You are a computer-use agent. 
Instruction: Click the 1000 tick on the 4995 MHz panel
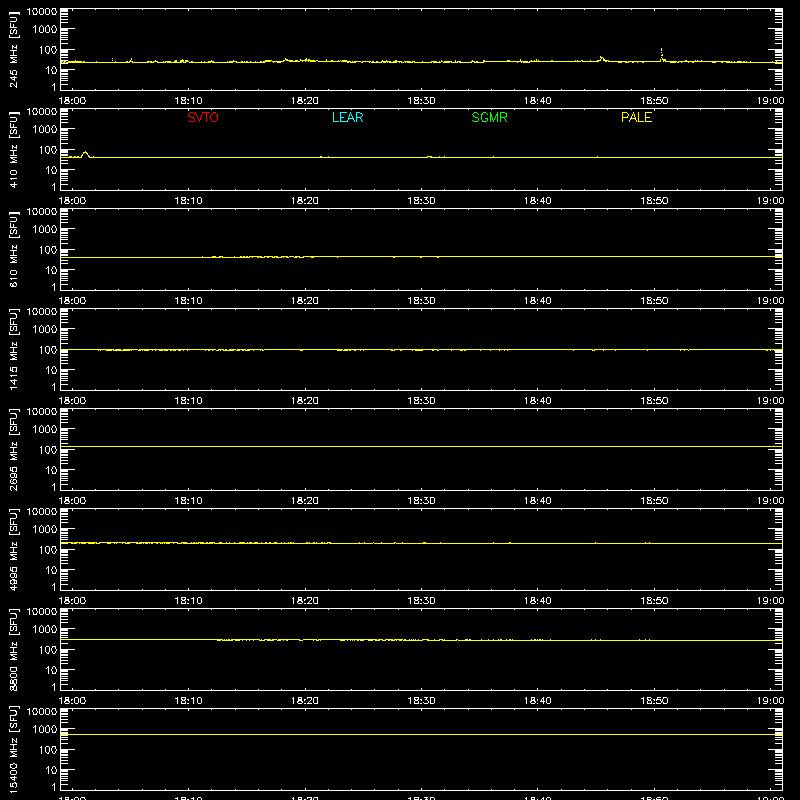point(45,530)
